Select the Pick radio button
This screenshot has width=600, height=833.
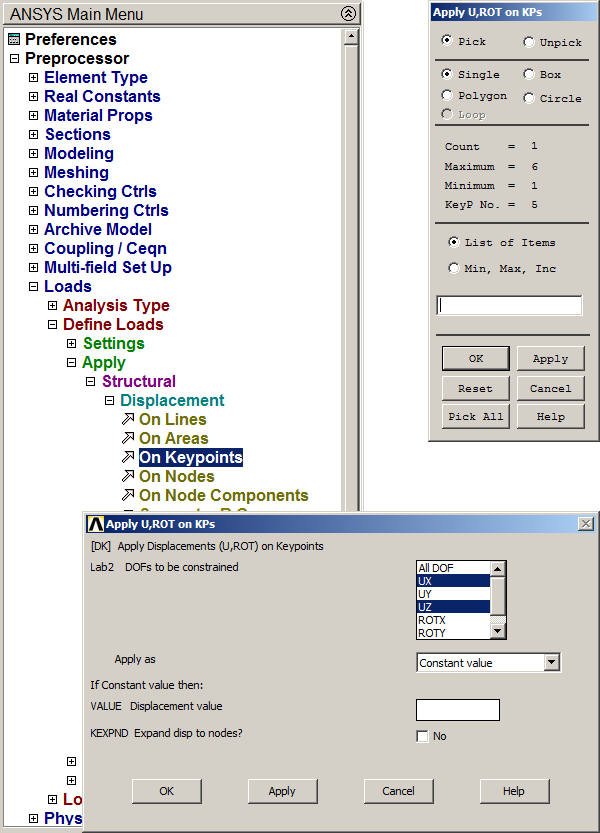point(447,40)
